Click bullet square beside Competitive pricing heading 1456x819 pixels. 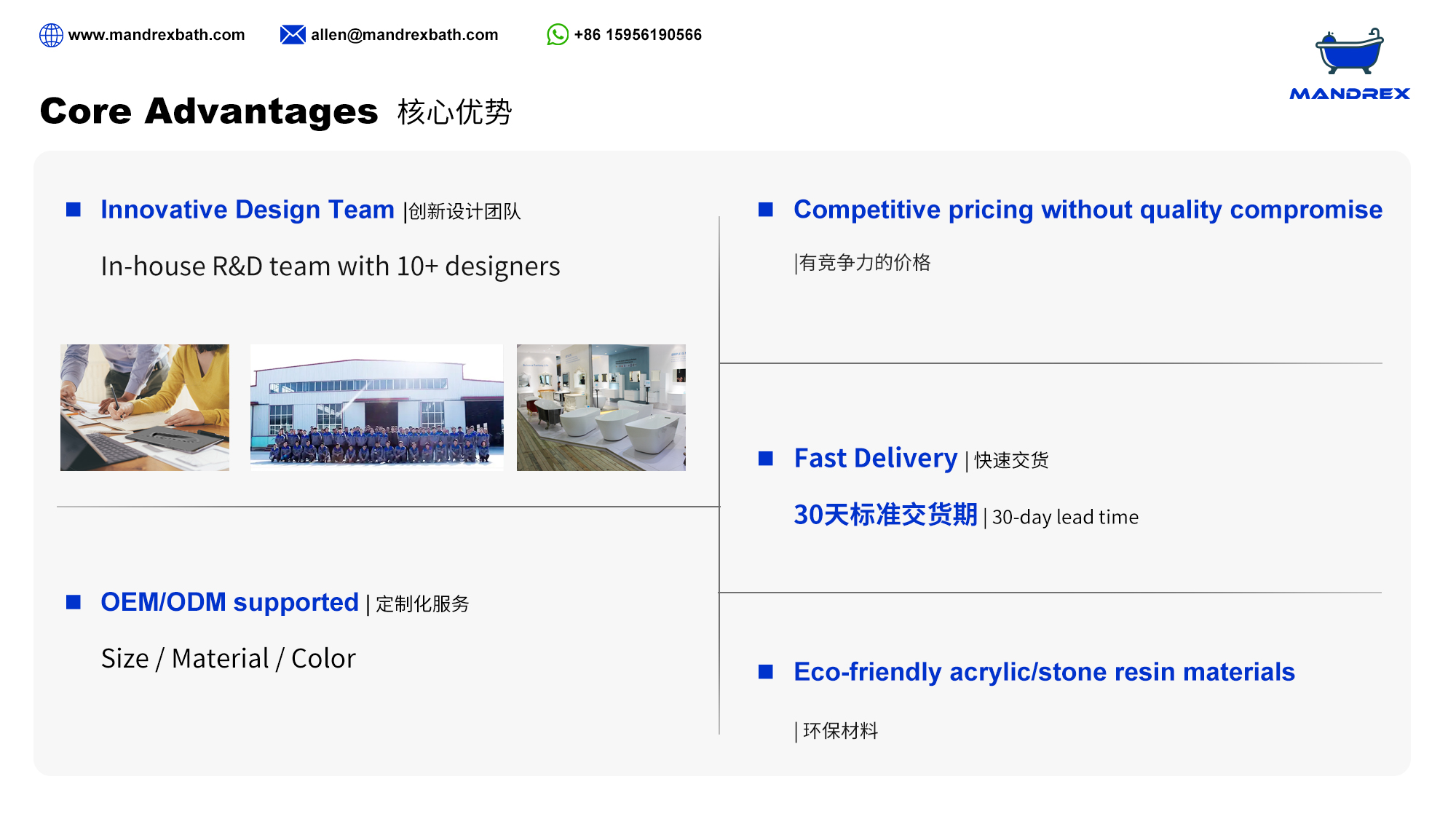pyautogui.click(x=766, y=210)
